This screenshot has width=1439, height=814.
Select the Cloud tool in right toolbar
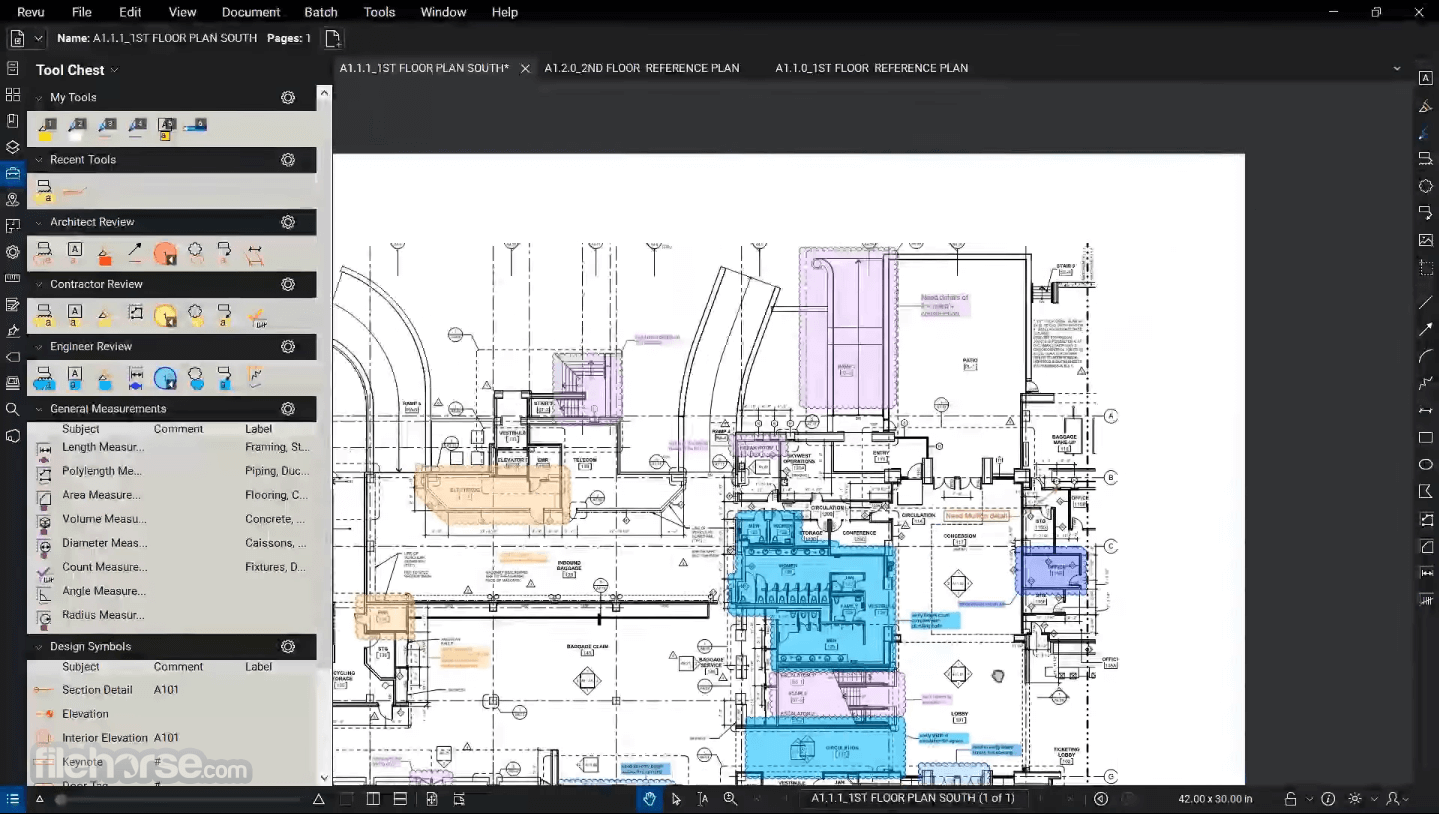tap(1426, 186)
